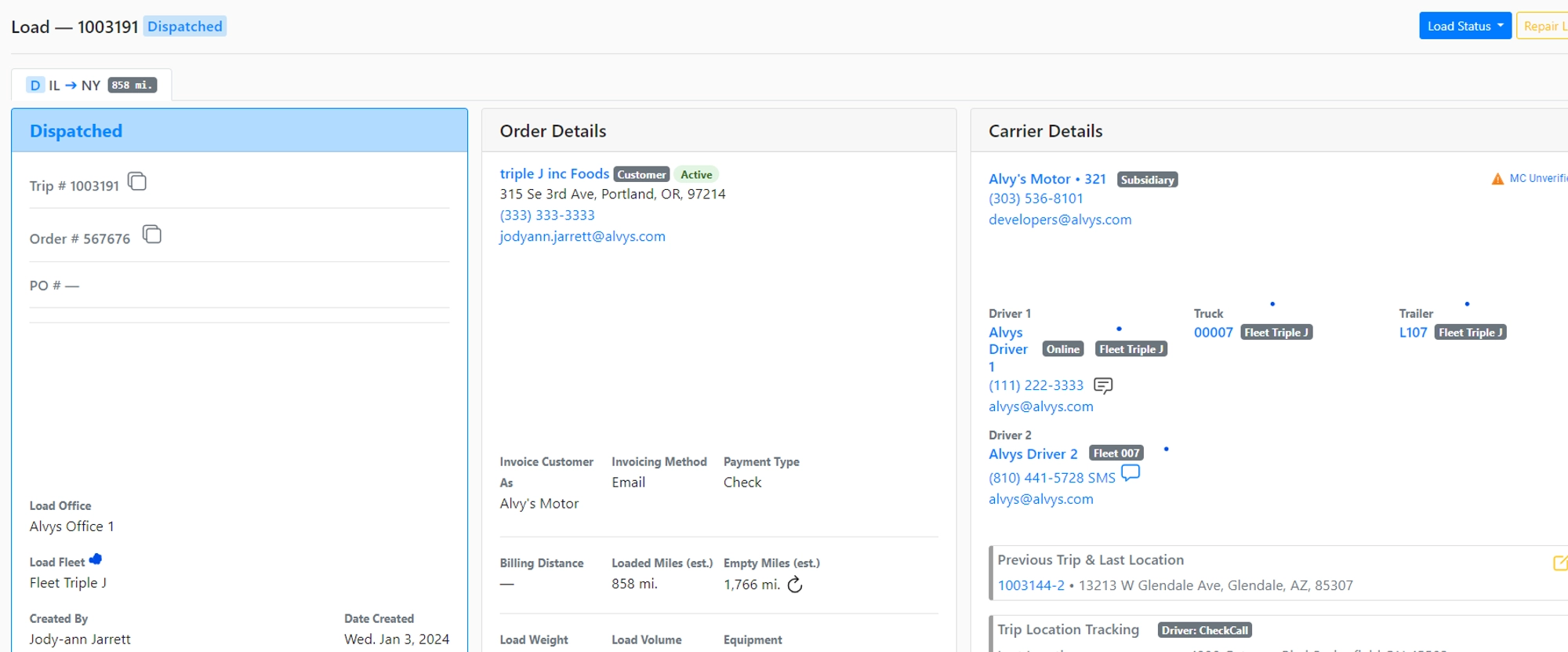This screenshot has width=1568, height=652.
Task: Click the Fleet Triple J badge beside Trailer
Action: 1470,333
